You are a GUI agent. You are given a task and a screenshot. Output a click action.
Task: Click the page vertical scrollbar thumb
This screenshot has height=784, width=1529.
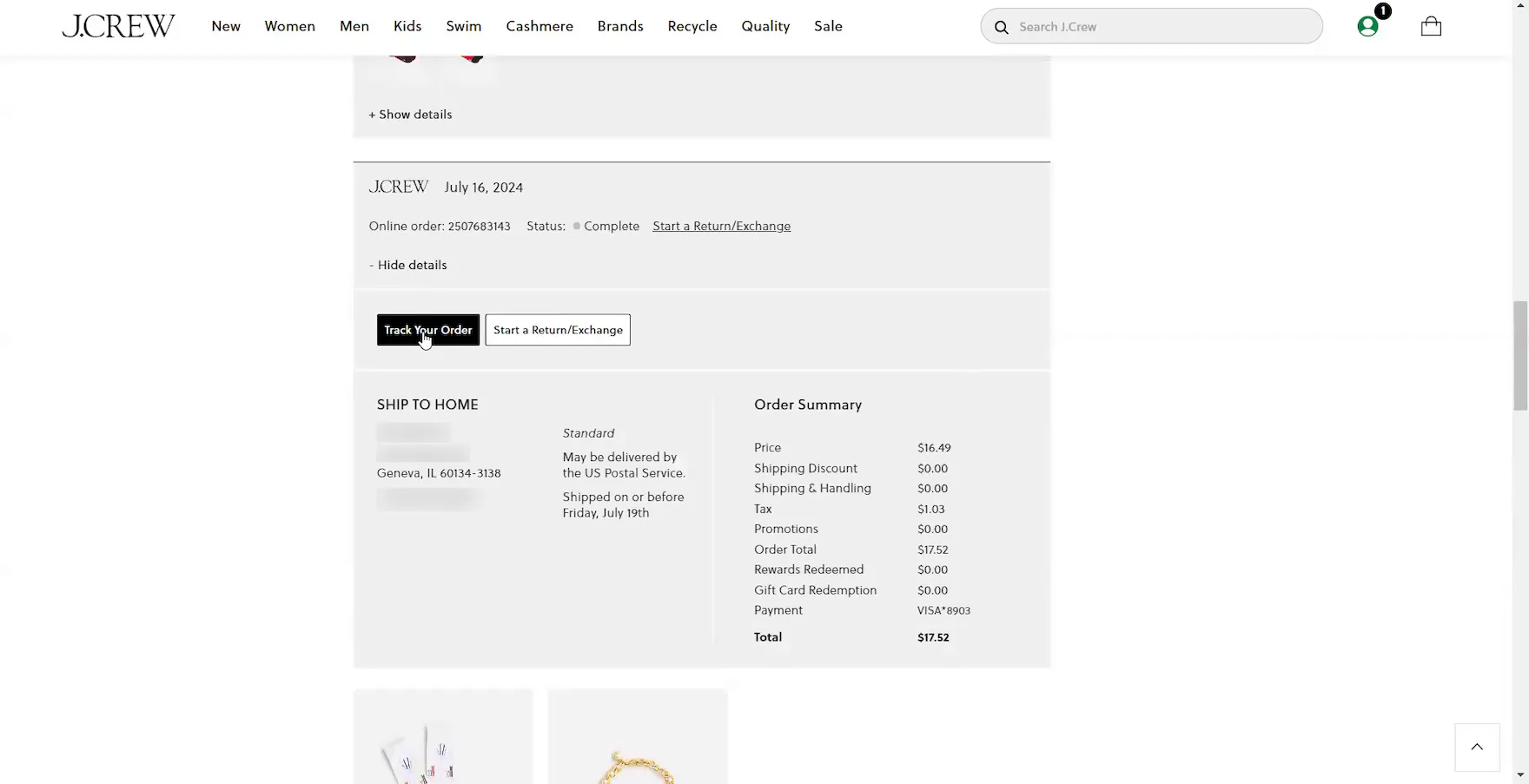point(1520,356)
